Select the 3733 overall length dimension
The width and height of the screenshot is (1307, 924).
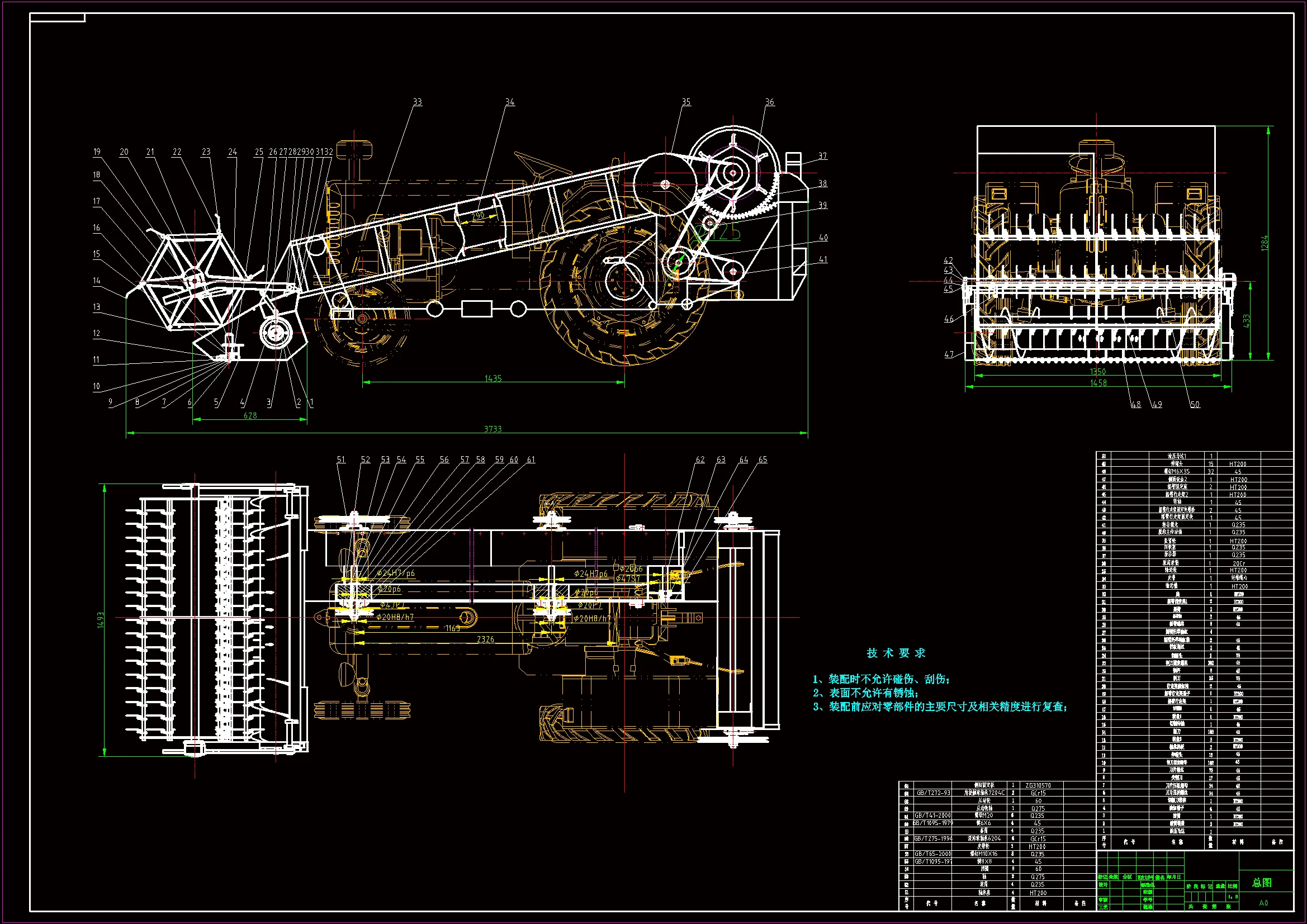coord(493,429)
